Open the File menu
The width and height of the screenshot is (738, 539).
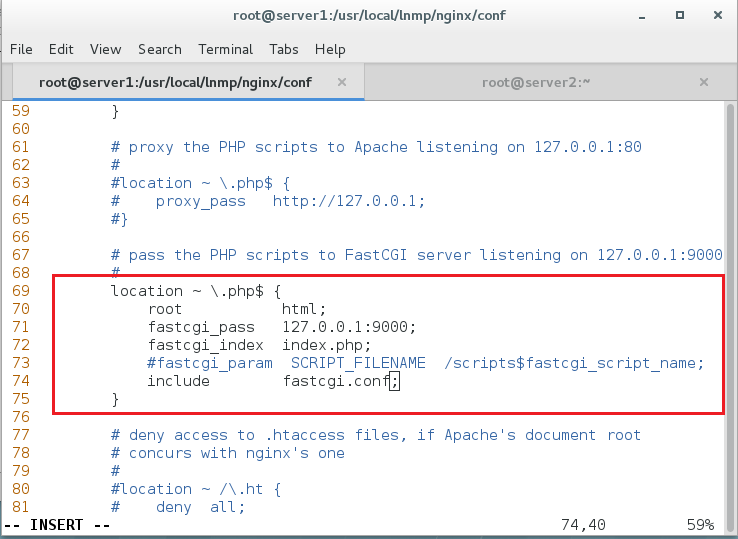[x=21, y=49]
